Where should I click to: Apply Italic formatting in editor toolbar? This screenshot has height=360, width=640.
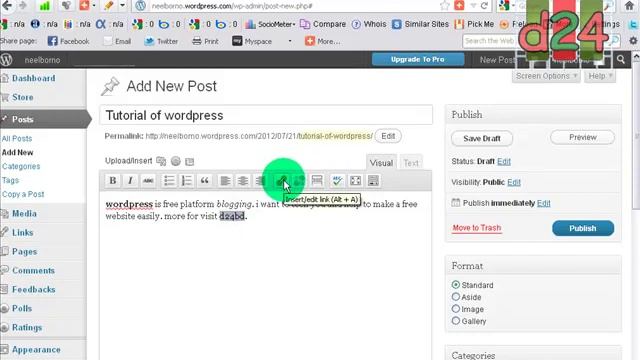coord(130,181)
